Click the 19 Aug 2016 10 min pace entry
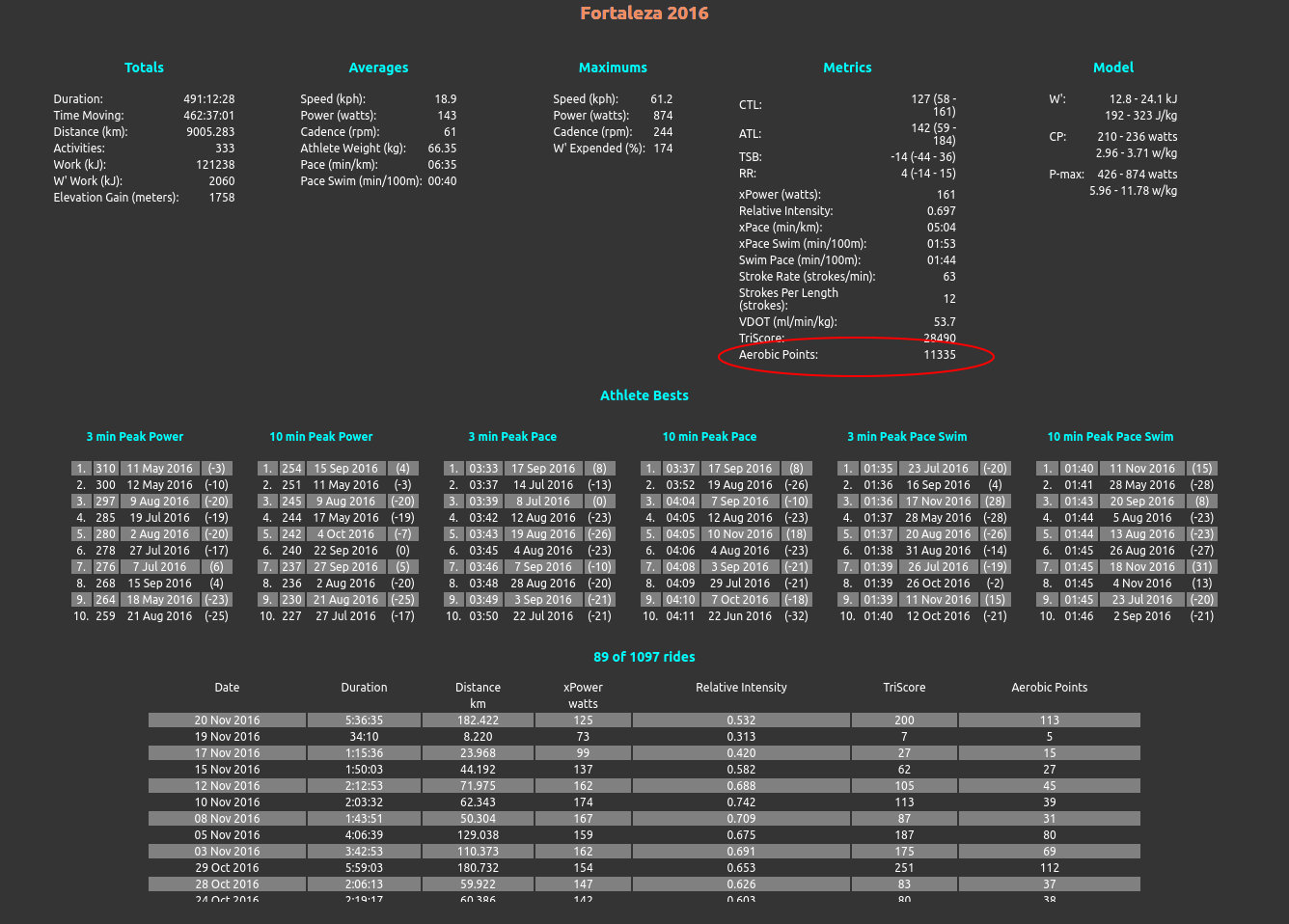Screen dimensions: 1289x924 pyautogui.click(x=740, y=485)
